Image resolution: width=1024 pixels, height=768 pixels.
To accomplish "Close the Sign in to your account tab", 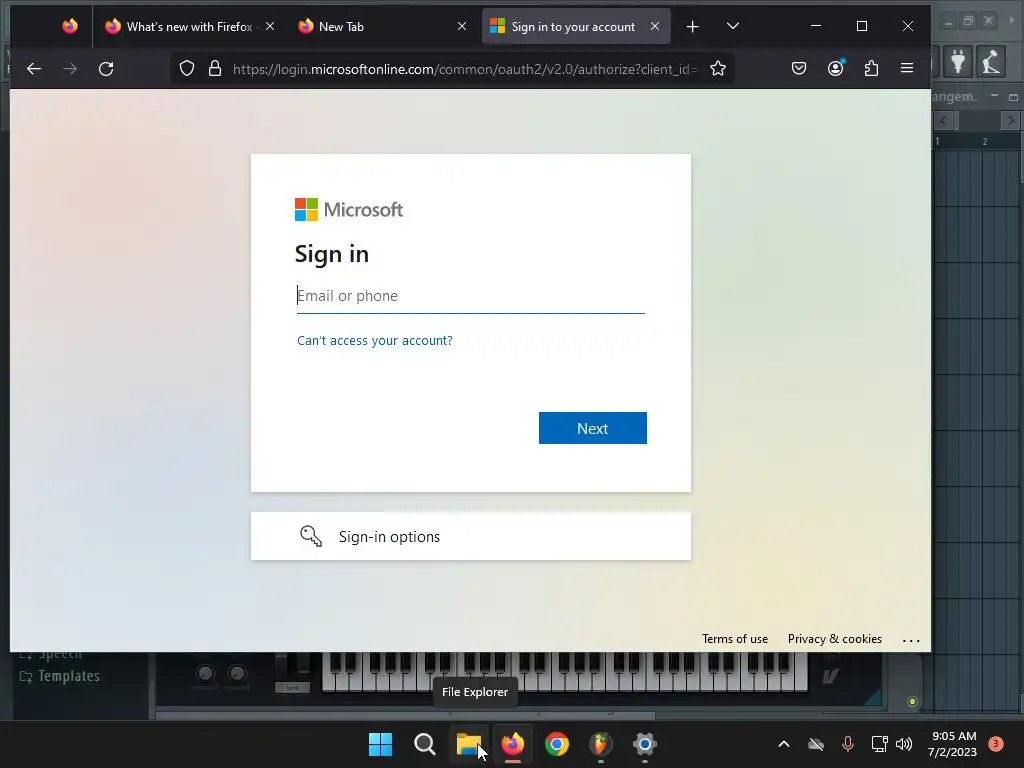I will coord(655,26).
